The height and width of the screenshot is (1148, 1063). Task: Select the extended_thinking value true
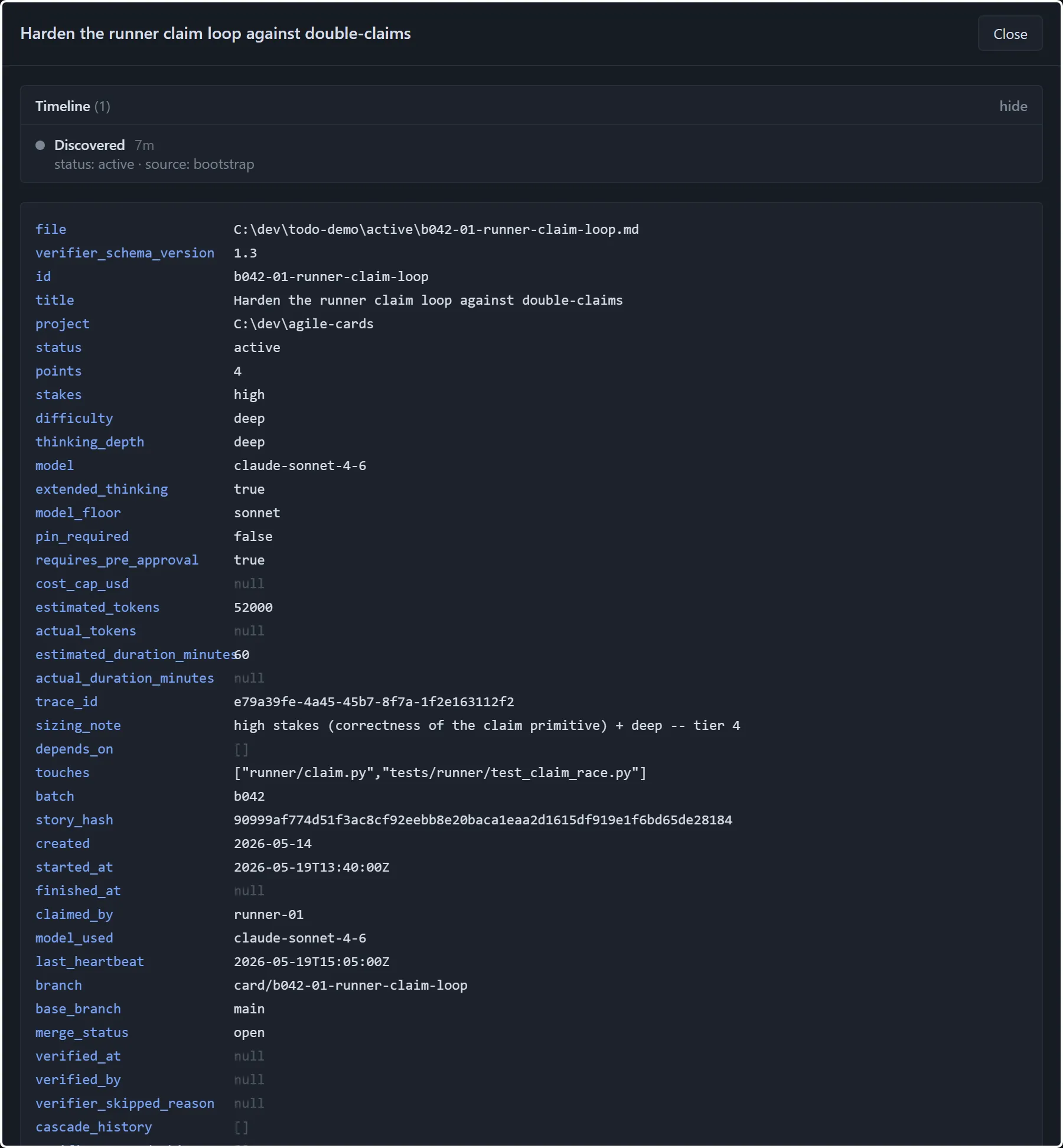pyautogui.click(x=249, y=489)
